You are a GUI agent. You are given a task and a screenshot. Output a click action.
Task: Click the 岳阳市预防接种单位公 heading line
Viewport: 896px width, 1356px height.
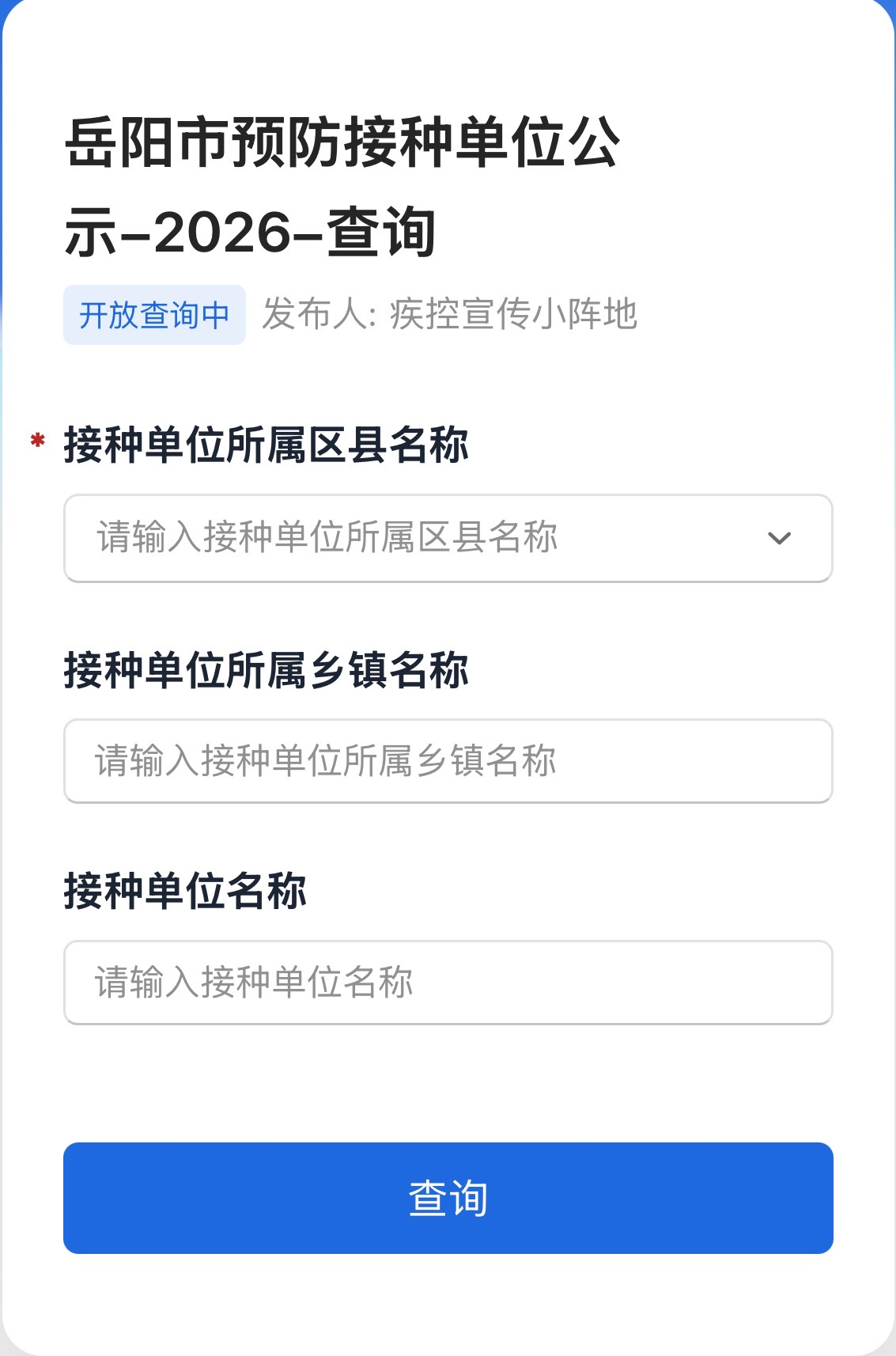[x=342, y=143]
